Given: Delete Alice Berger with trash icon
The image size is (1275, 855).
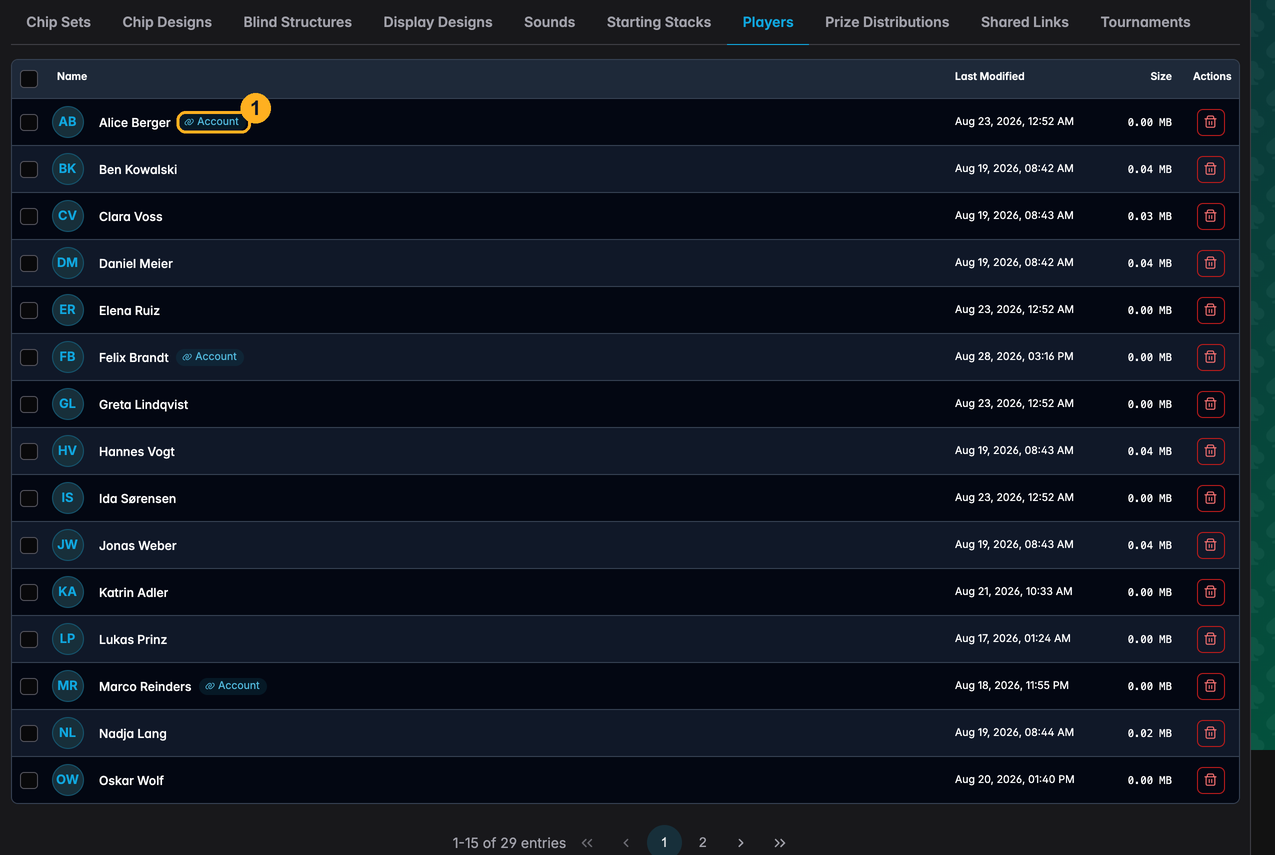Looking at the screenshot, I should click(1210, 122).
